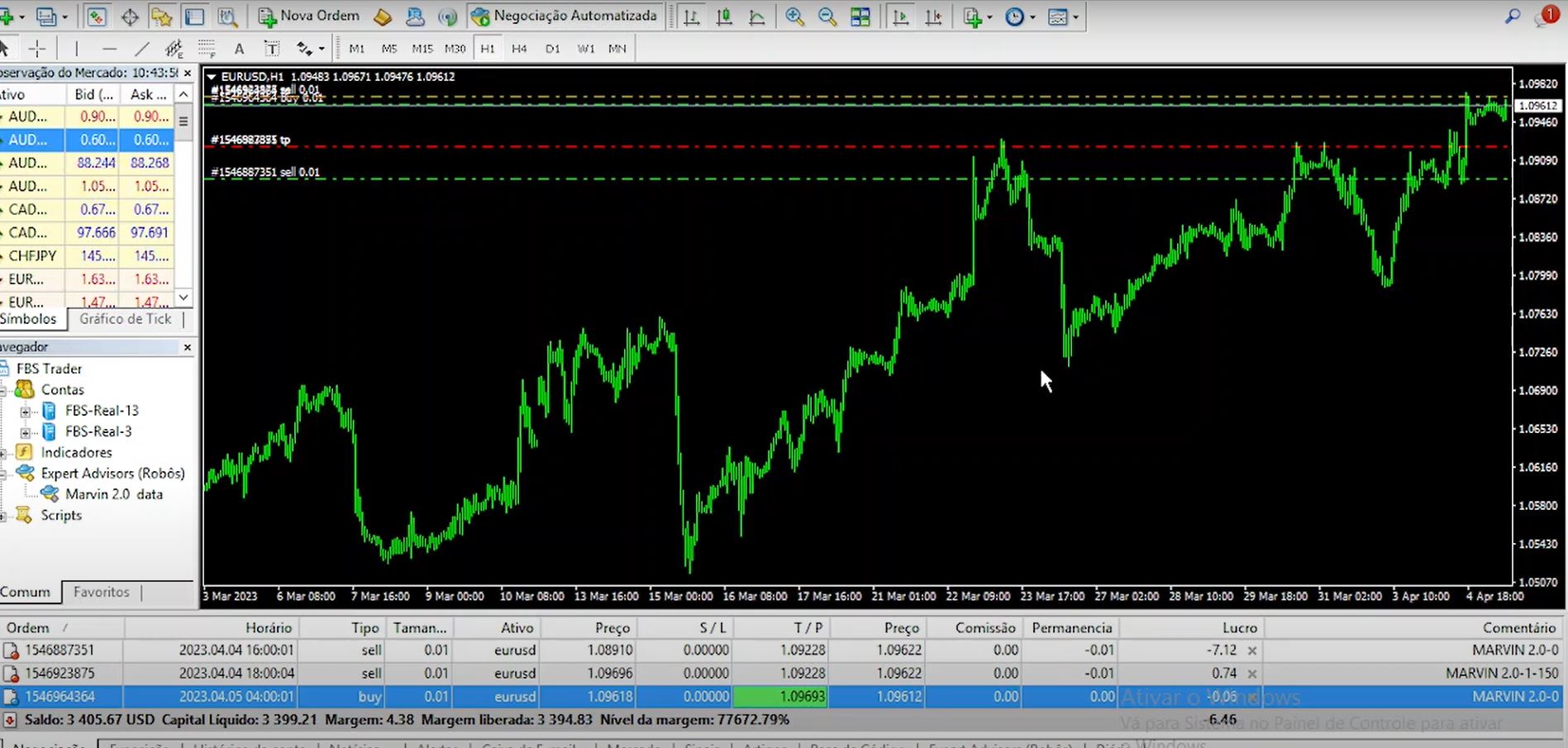1568x748 pixels.
Task: Select the text label tool
Action: pyautogui.click(x=239, y=49)
